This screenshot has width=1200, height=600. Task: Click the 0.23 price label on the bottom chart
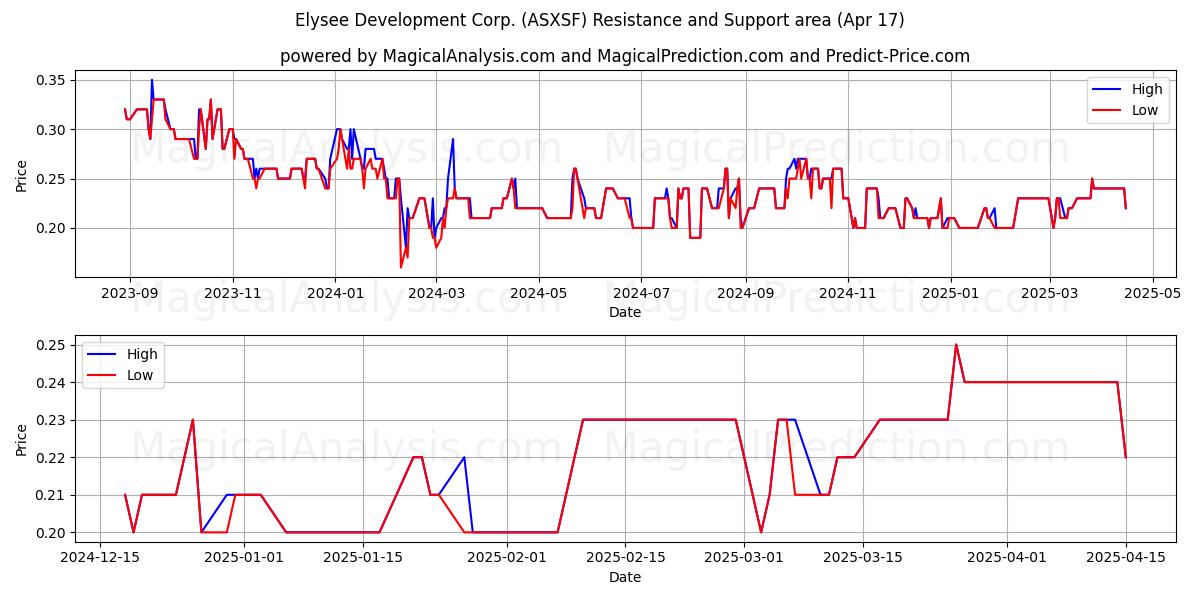[51, 420]
